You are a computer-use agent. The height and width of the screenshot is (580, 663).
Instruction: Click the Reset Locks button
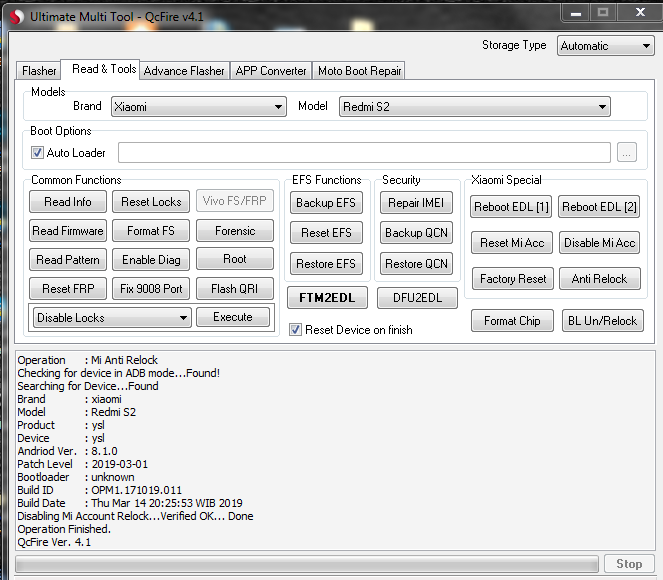[151, 202]
